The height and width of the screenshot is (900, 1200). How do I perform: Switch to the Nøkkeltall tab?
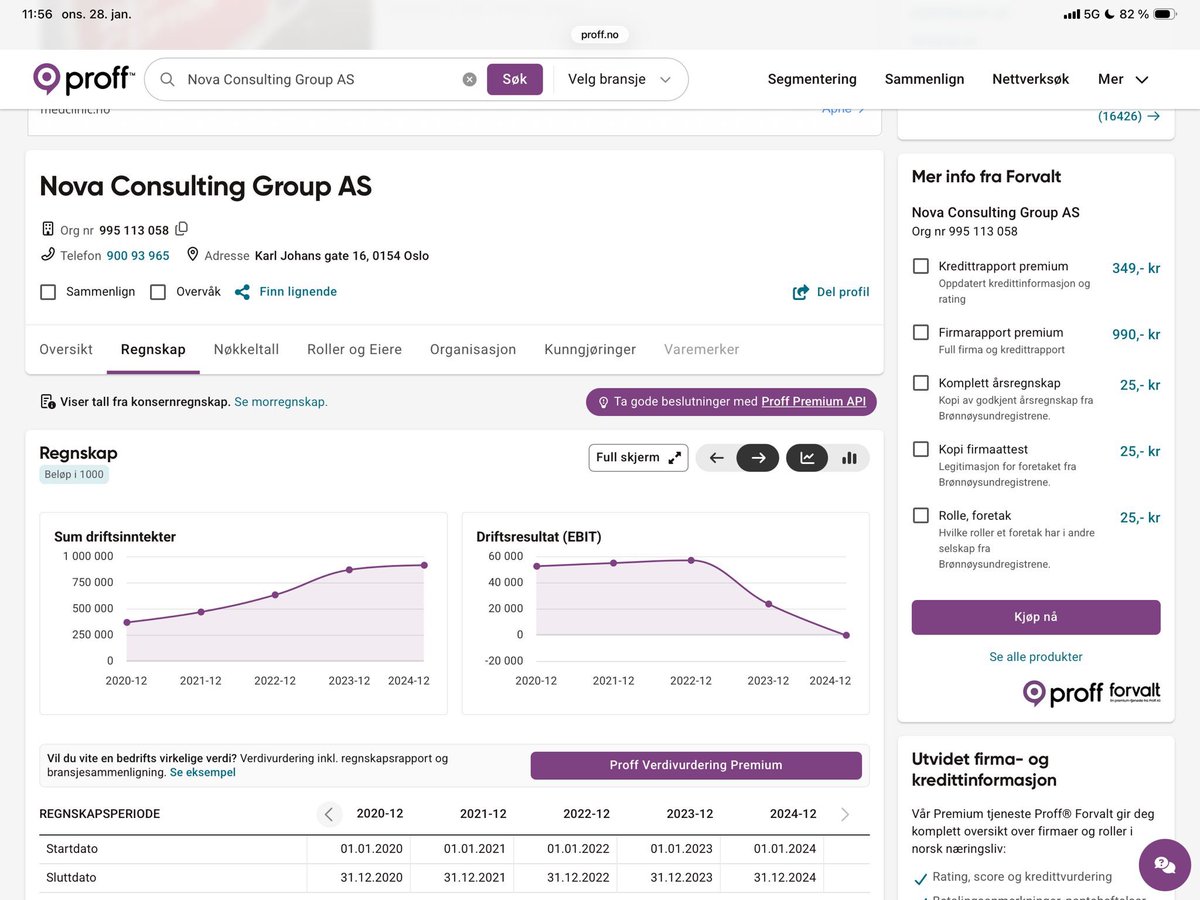point(246,349)
